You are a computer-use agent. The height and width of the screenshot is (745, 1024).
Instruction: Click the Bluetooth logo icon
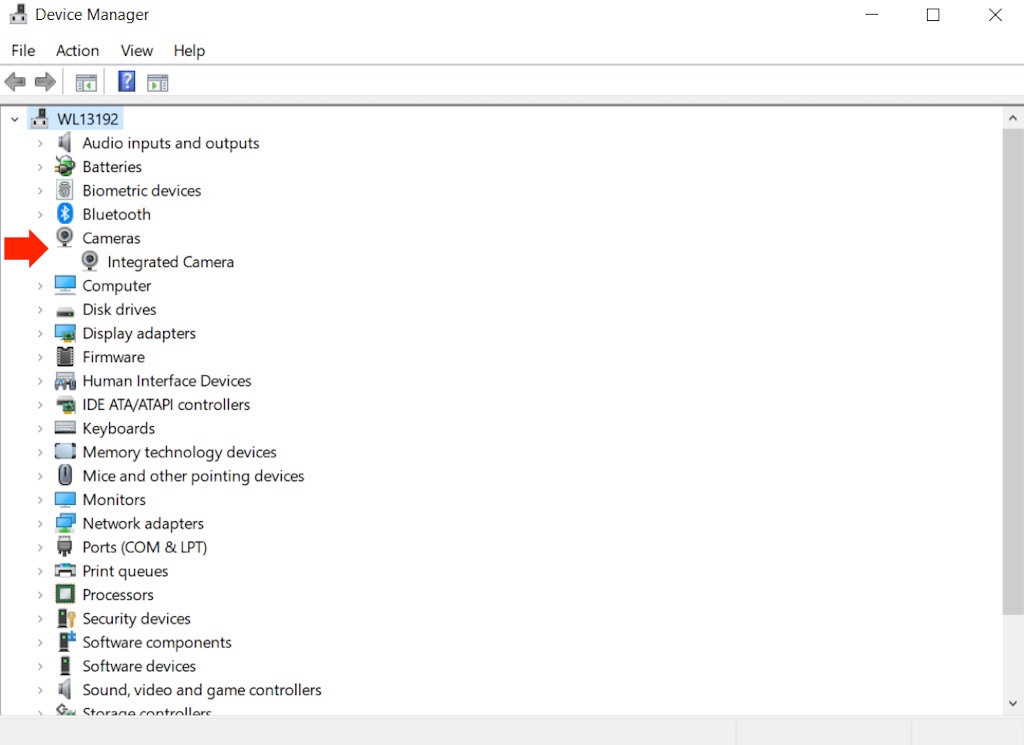pyautogui.click(x=65, y=214)
